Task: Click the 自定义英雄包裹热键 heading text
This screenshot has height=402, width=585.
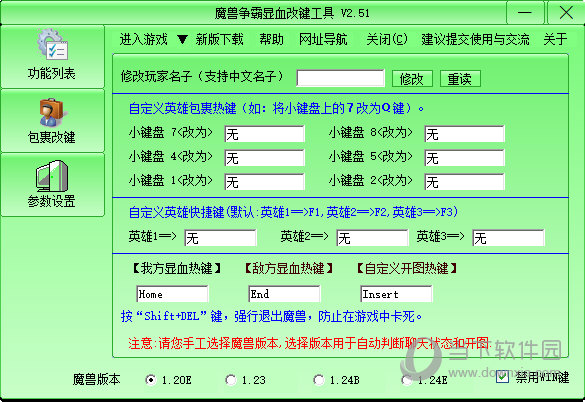Action: (x=276, y=108)
